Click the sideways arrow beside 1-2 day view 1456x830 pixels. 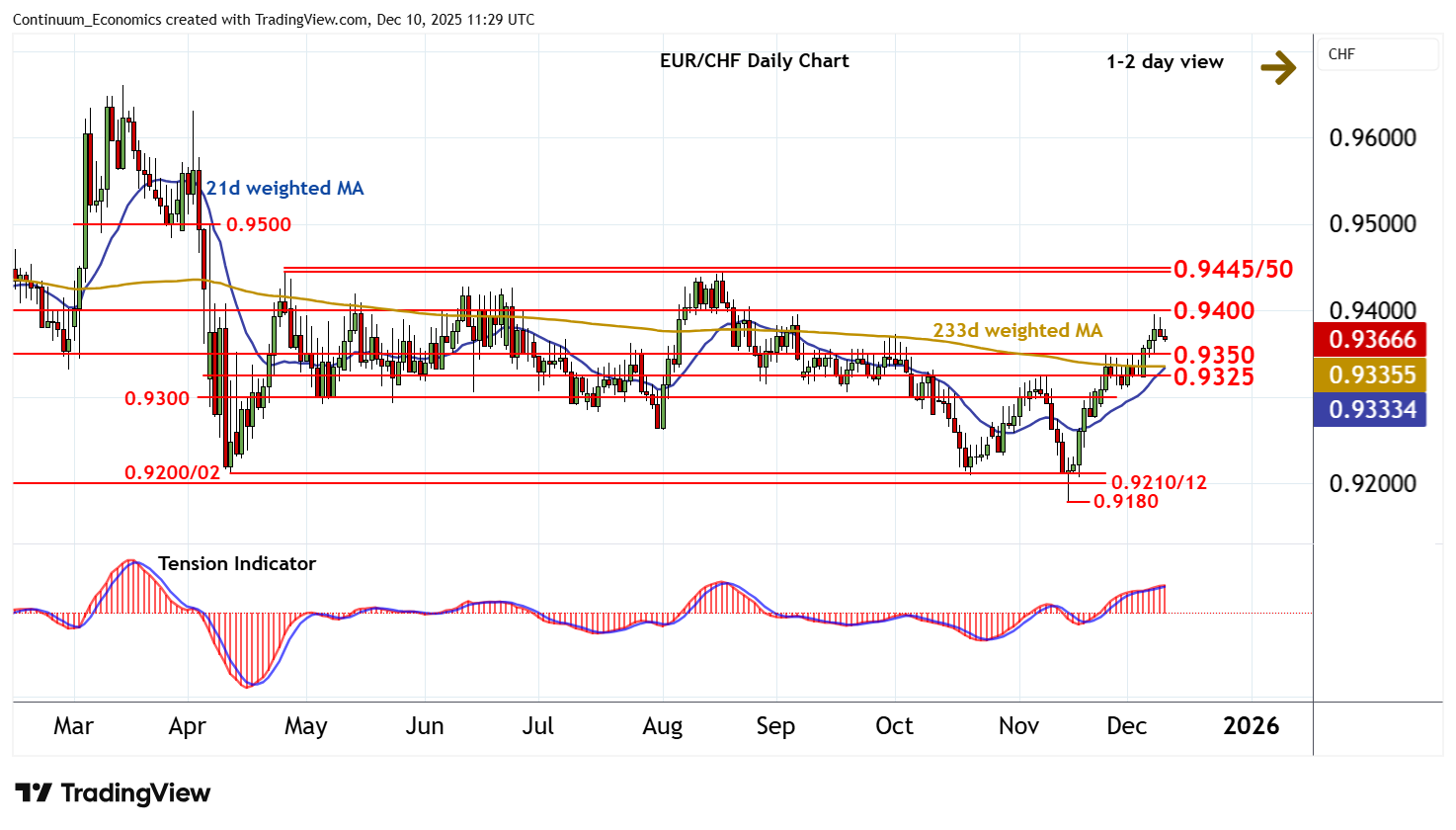click(x=1278, y=67)
